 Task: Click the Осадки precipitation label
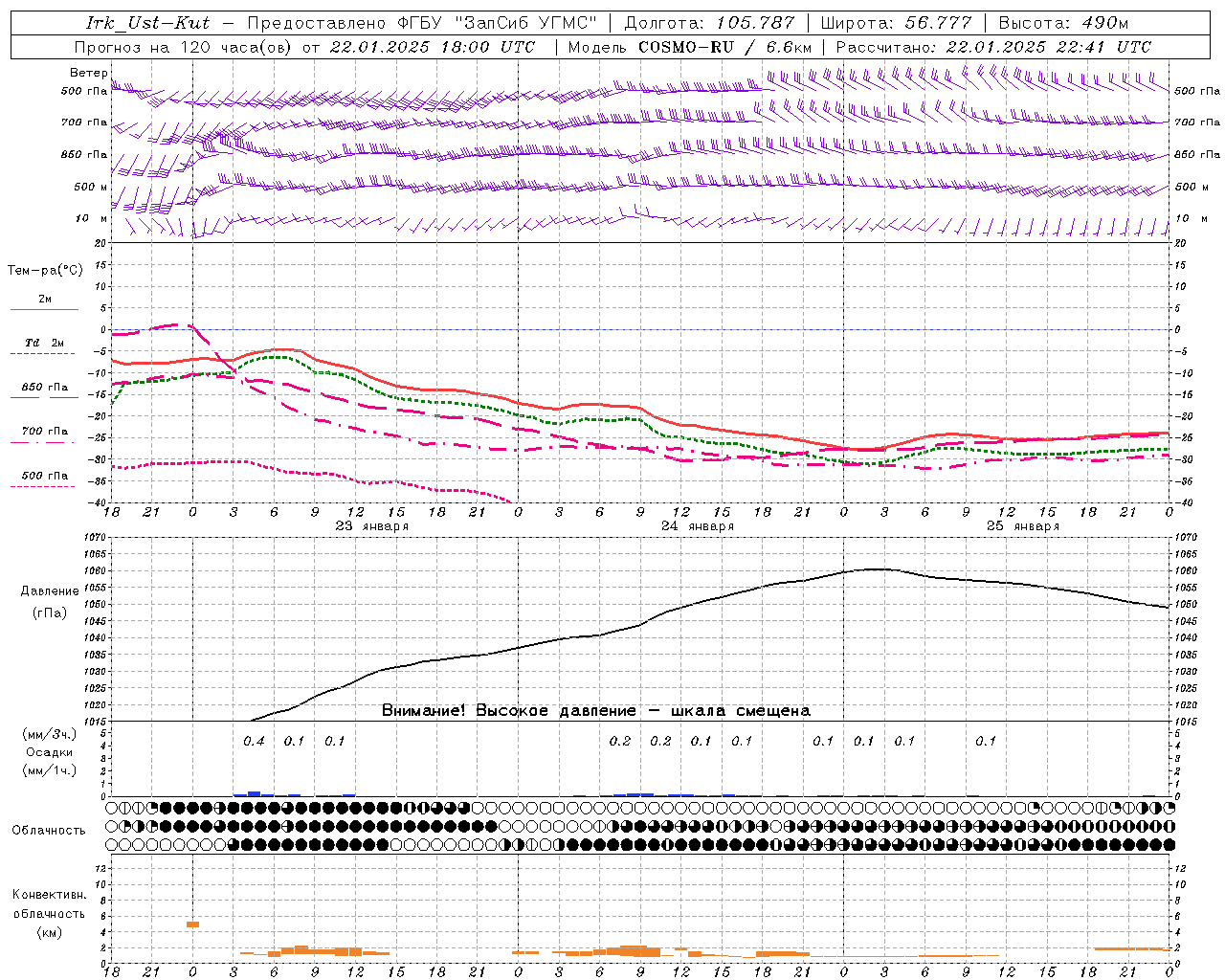[49, 752]
